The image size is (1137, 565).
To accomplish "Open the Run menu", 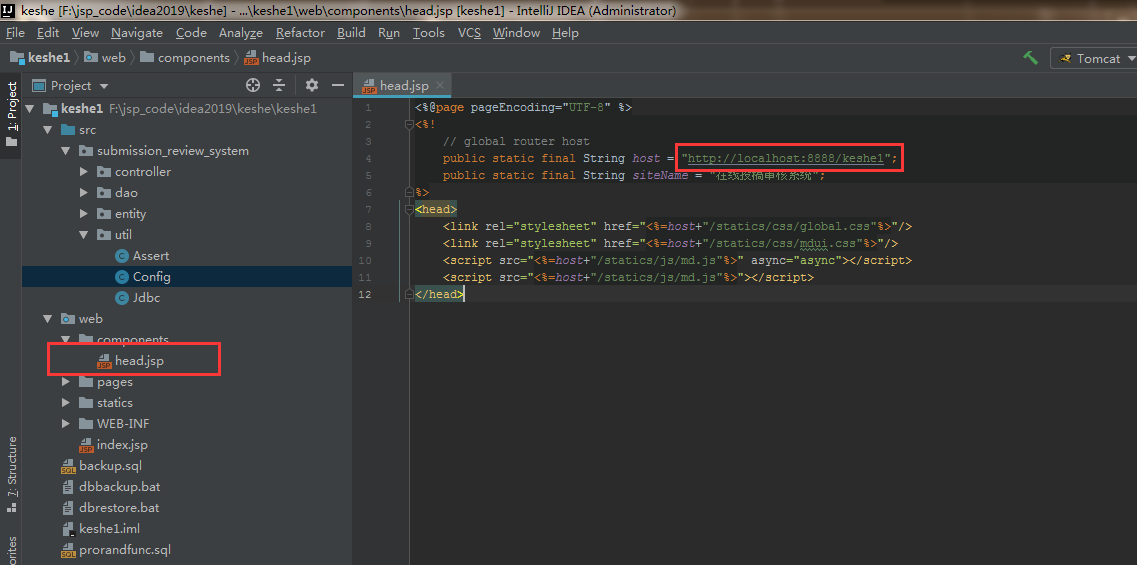I will coord(389,33).
